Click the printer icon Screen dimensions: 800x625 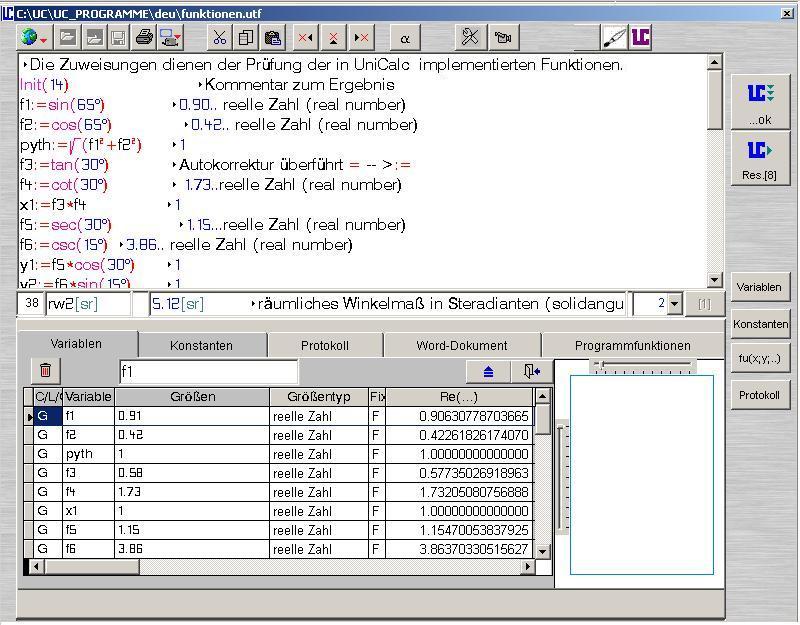[x=144, y=37]
